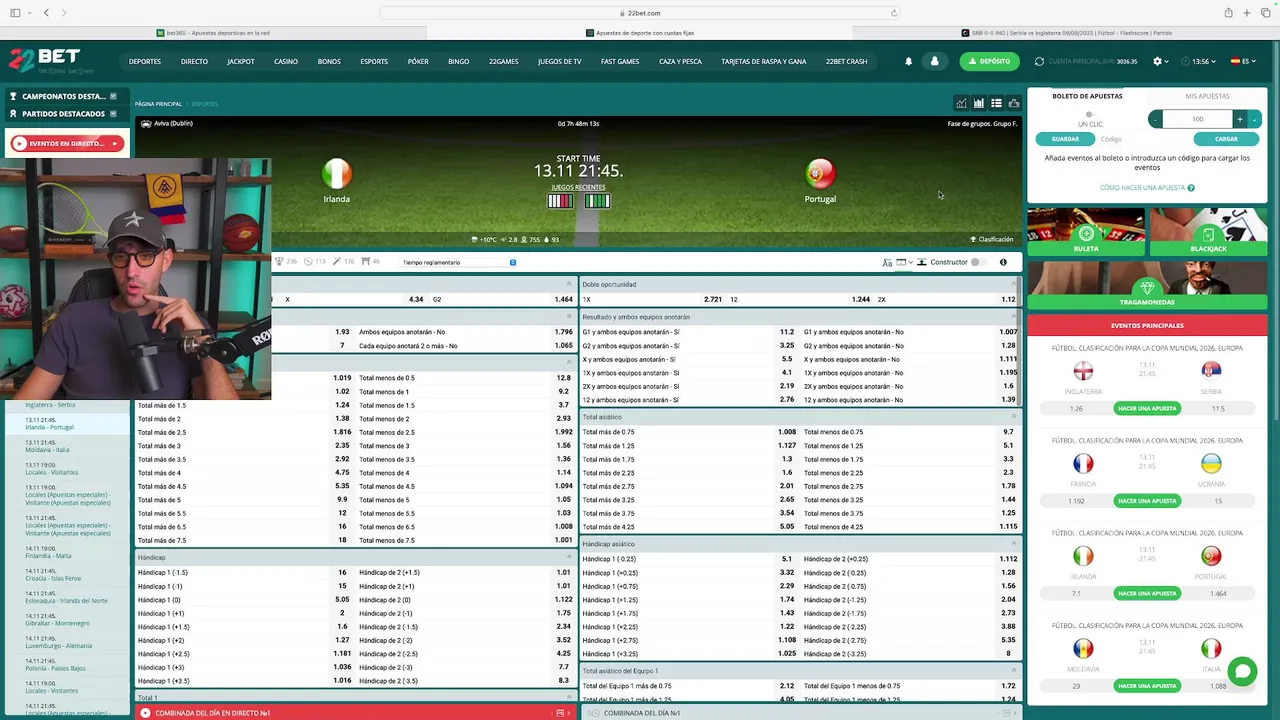Click the Página Principal breadcrumb
Viewport: 1280px width, 720px height.
click(158, 104)
